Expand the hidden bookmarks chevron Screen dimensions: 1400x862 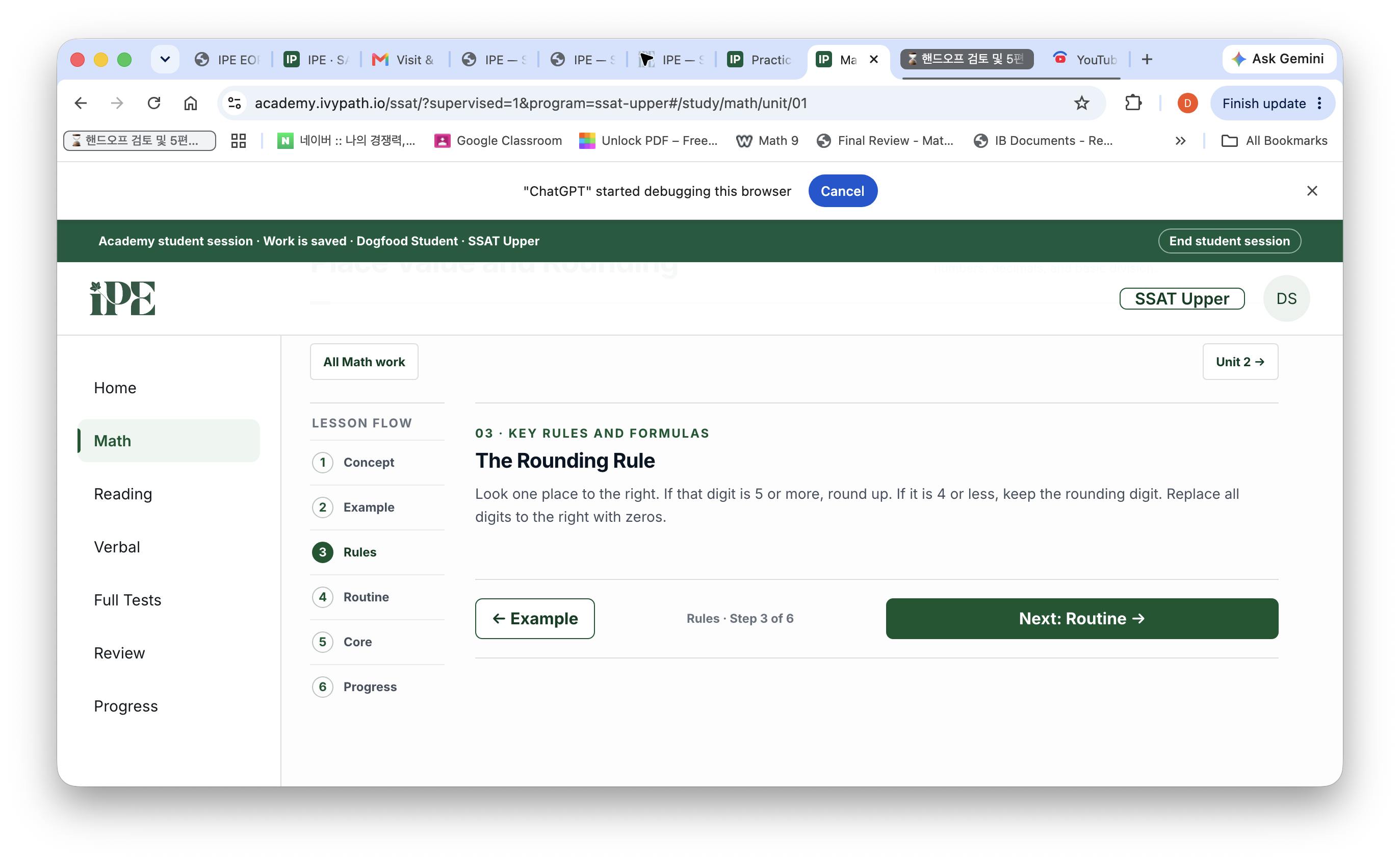(x=1180, y=141)
